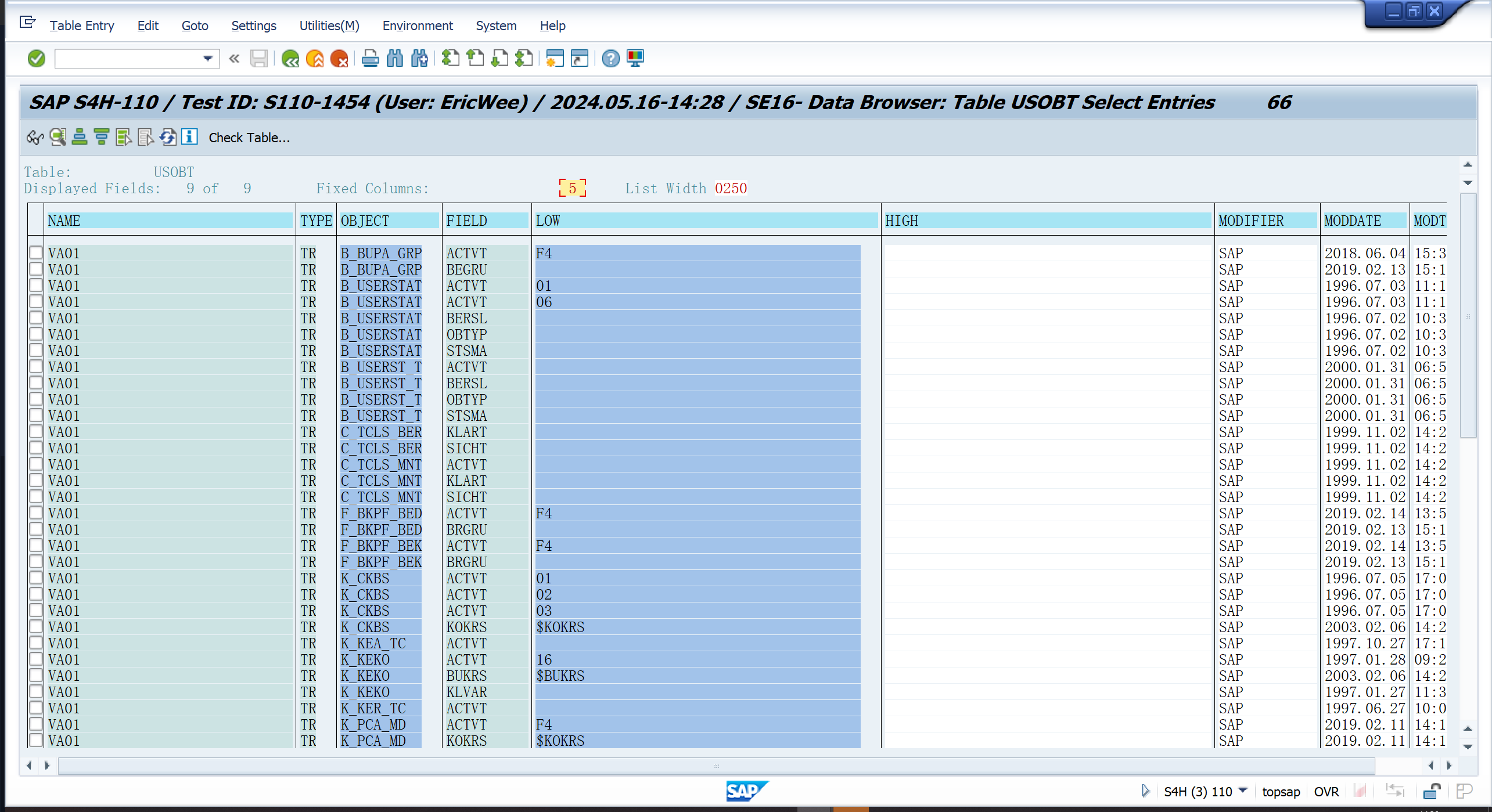The image size is (1492, 812).
Task: Click the red Cancel icon
Action: pyautogui.click(x=339, y=59)
